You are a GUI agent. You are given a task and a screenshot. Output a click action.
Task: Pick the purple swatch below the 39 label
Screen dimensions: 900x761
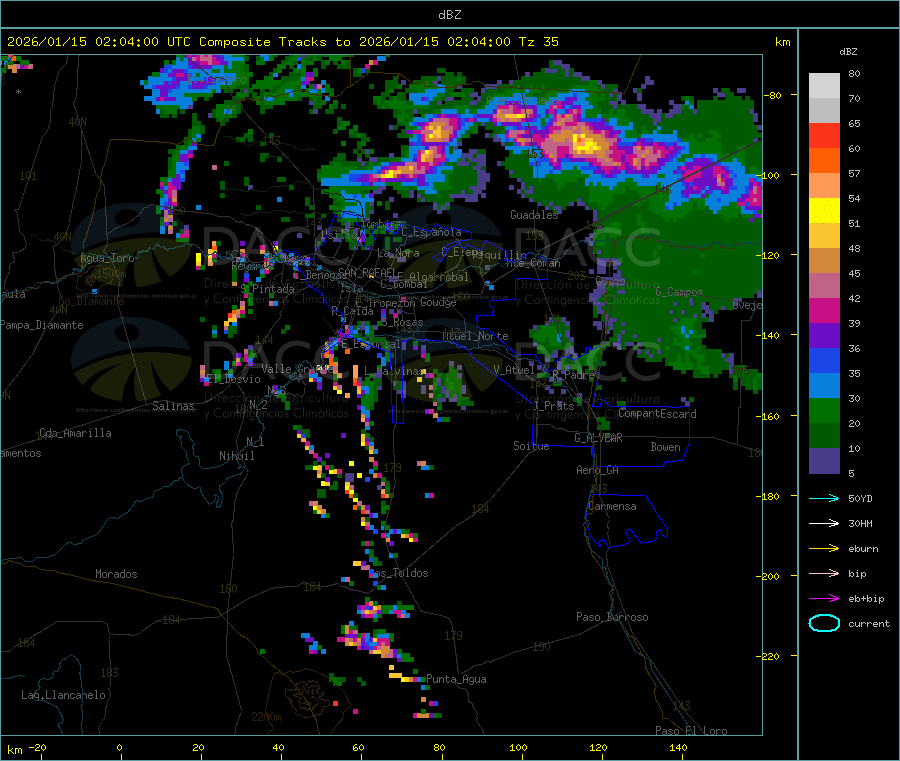(x=824, y=336)
